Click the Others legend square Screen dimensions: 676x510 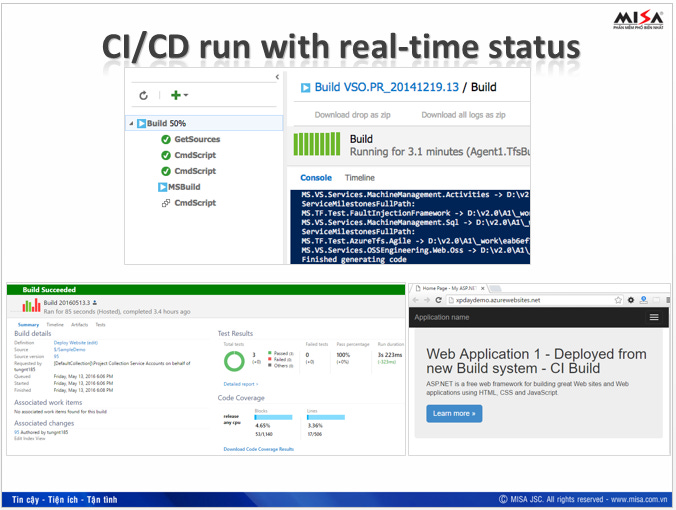(270, 366)
